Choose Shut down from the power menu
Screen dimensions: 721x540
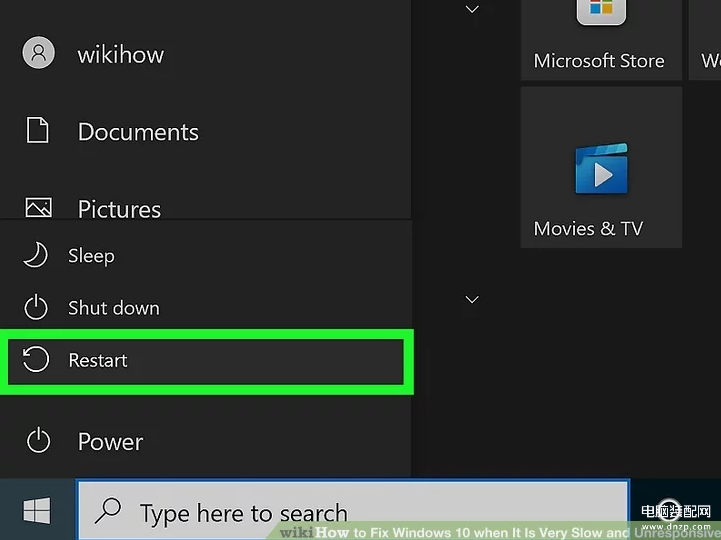point(206,308)
